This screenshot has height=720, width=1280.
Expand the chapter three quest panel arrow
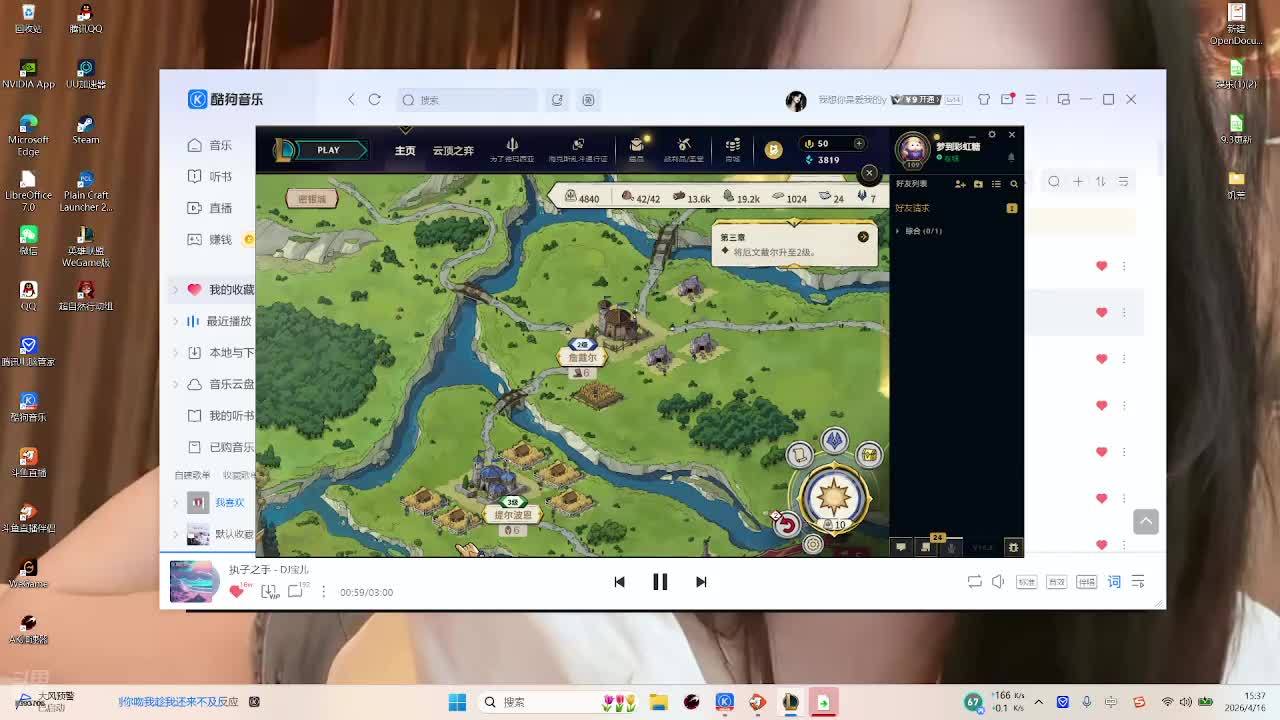pyautogui.click(x=863, y=237)
